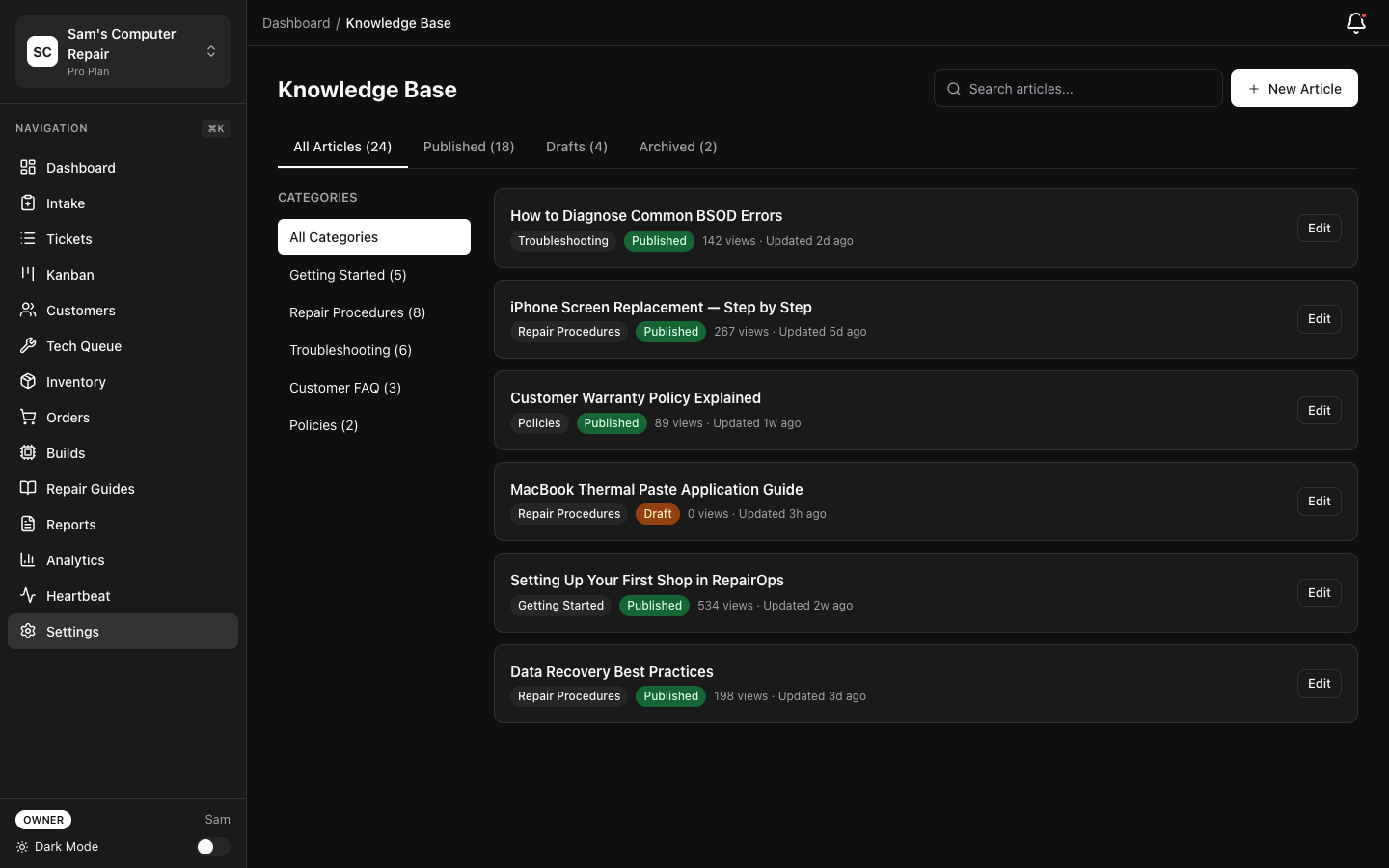Open the Dashboard from the sidebar
The width and height of the screenshot is (1389, 868).
pyautogui.click(x=28, y=167)
